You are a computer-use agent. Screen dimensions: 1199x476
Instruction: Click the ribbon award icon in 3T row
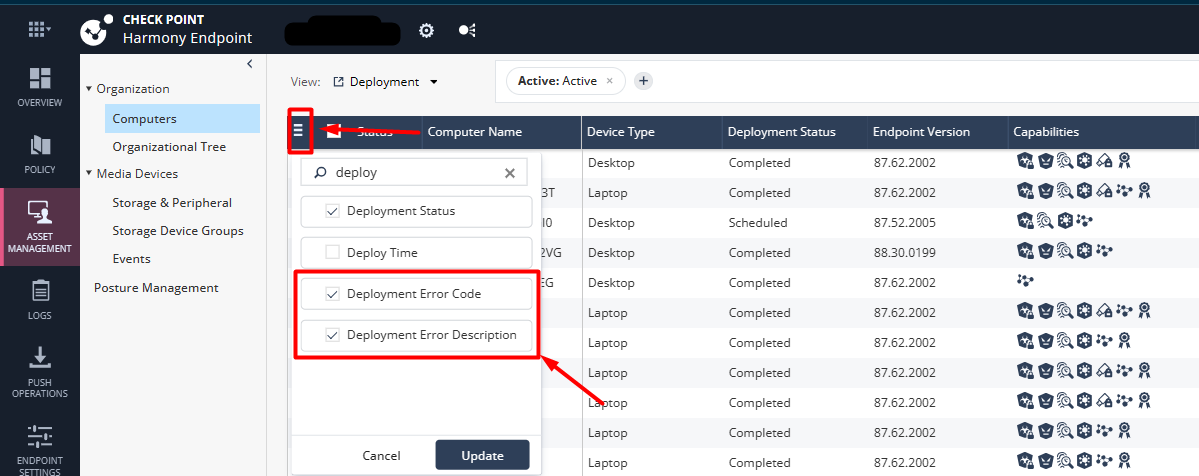pyautogui.click(x=1144, y=192)
